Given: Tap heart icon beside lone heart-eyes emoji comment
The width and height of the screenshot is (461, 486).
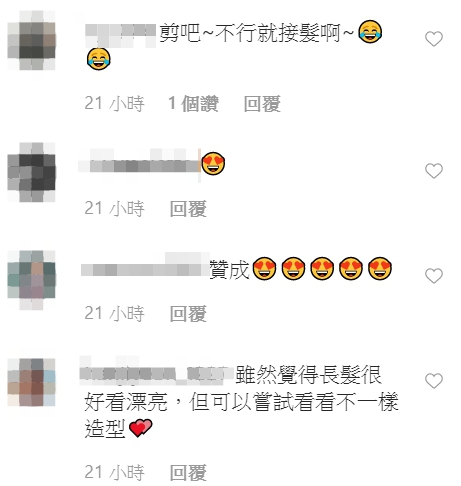Looking at the screenshot, I should tap(434, 171).
